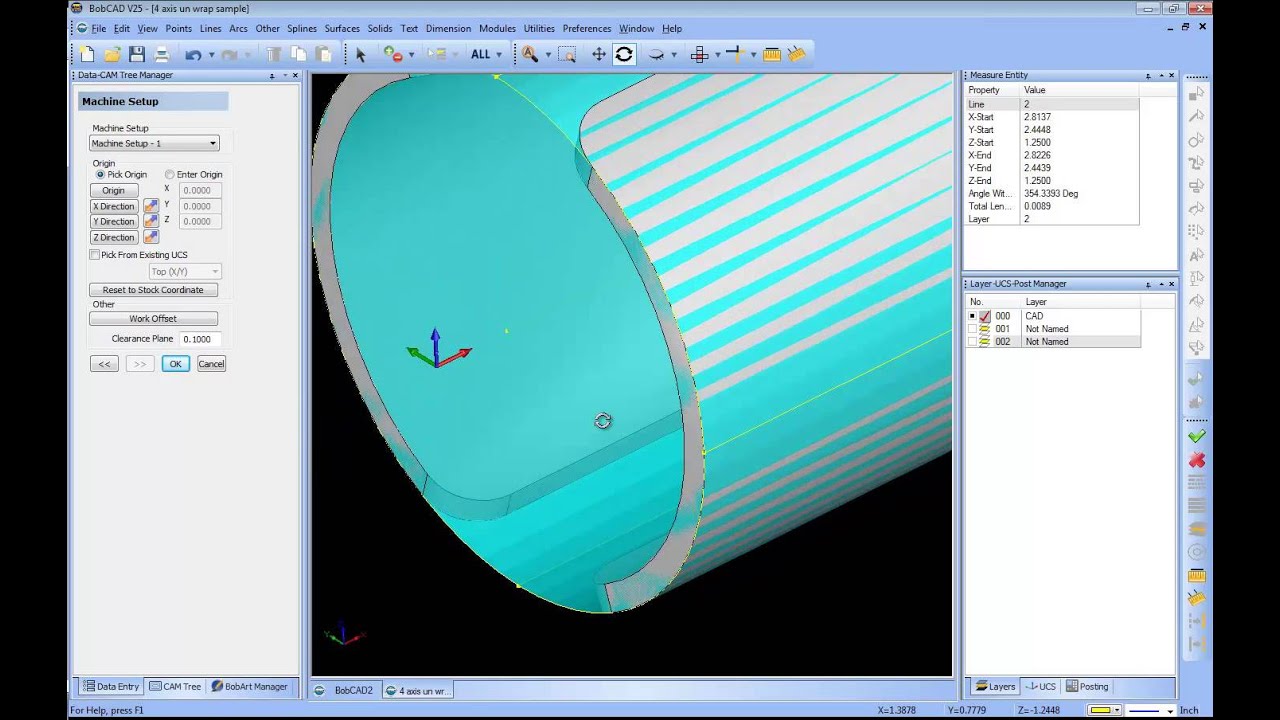This screenshot has width=1280, height=720.
Task: Click the Work Offset button
Action: (153, 319)
